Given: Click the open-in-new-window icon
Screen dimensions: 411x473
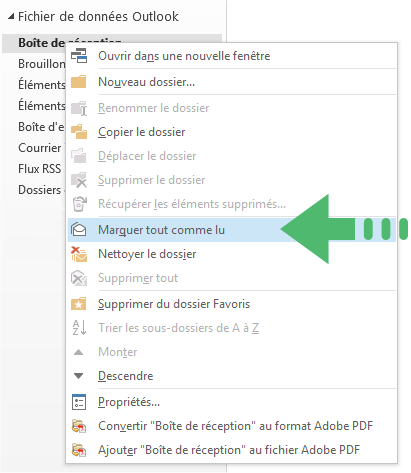Looking at the screenshot, I should [x=79, y=56].
